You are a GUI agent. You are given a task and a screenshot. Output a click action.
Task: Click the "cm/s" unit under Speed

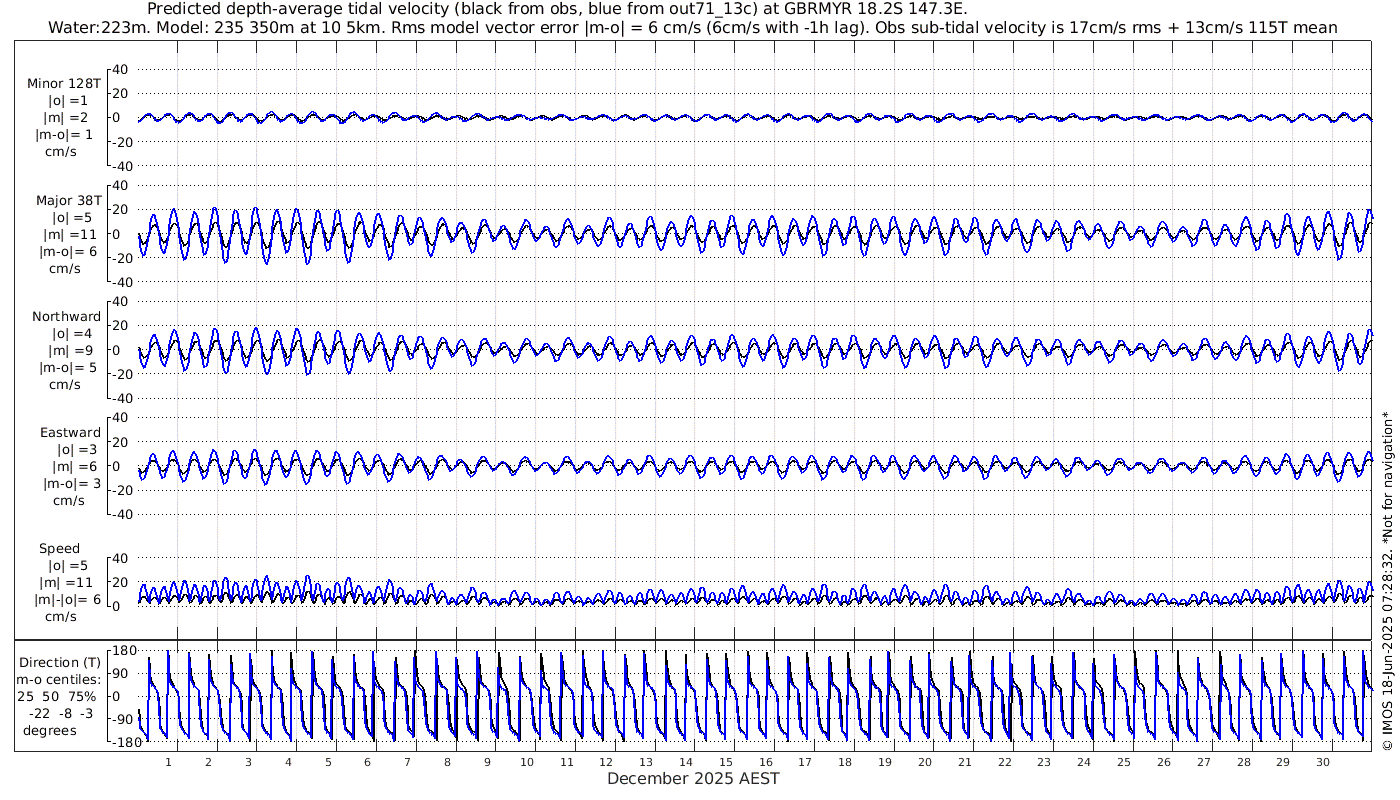click(x=60, y=617)
